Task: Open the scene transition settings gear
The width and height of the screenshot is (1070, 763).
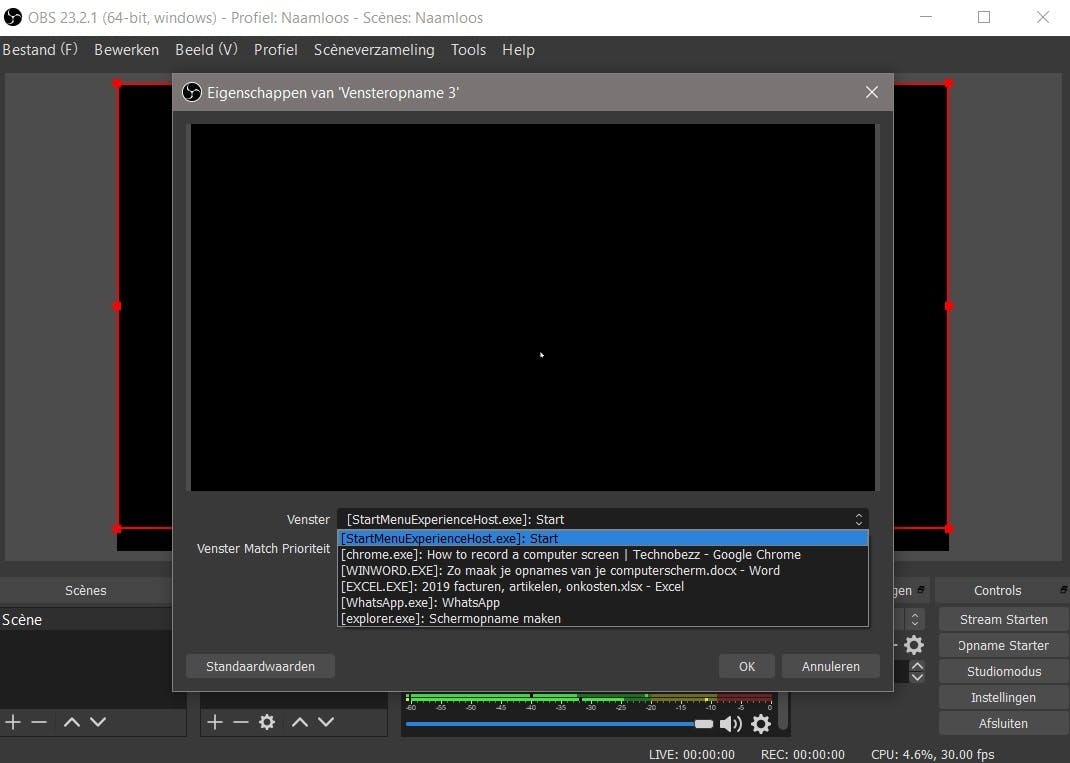Action: point(914,645)
